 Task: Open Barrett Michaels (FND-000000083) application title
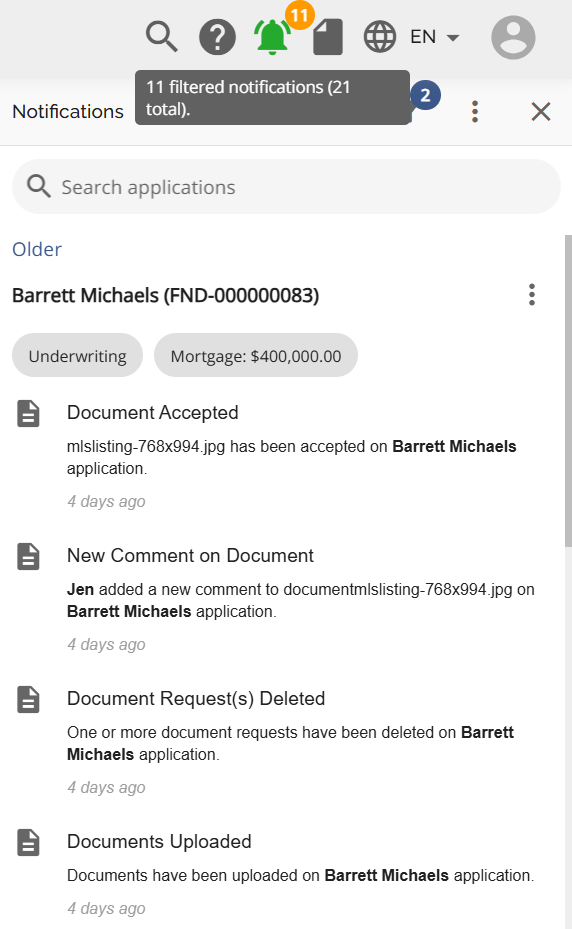coord(165,295)
